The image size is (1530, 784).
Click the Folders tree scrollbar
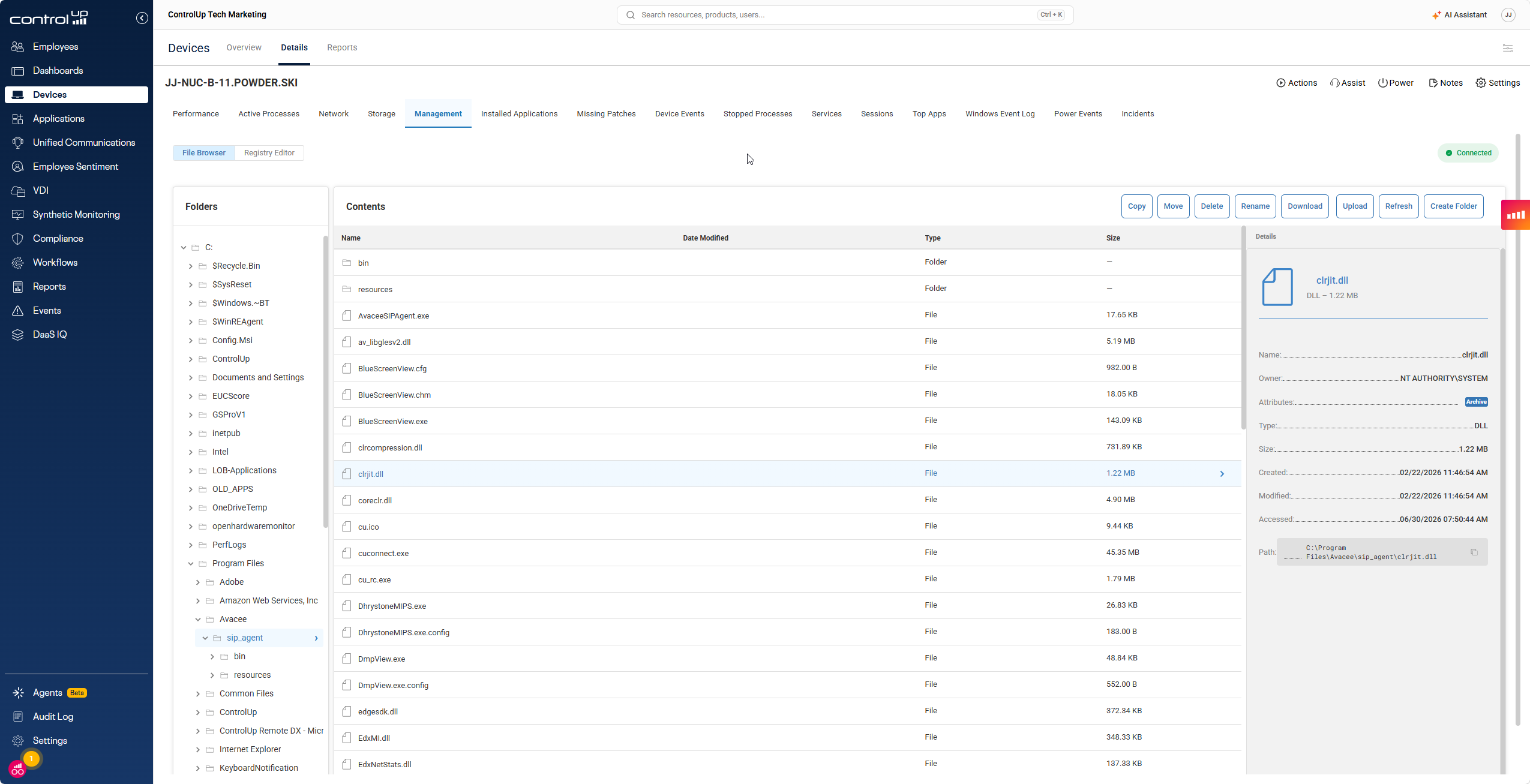pyautogui.click(x=325, y=382)
